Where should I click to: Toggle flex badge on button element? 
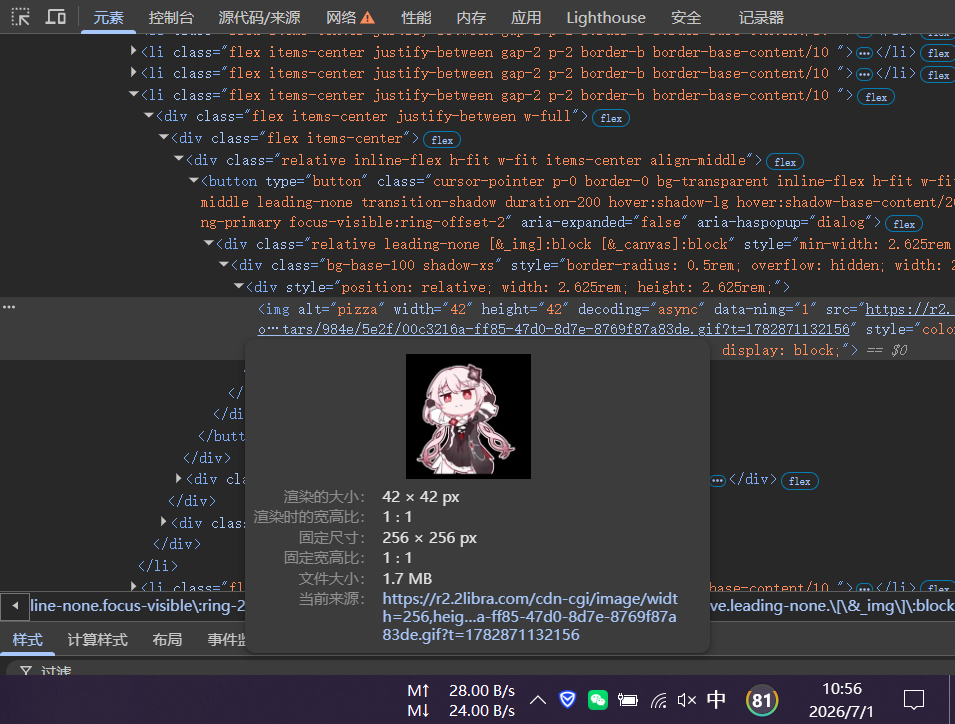coord(904,224)
